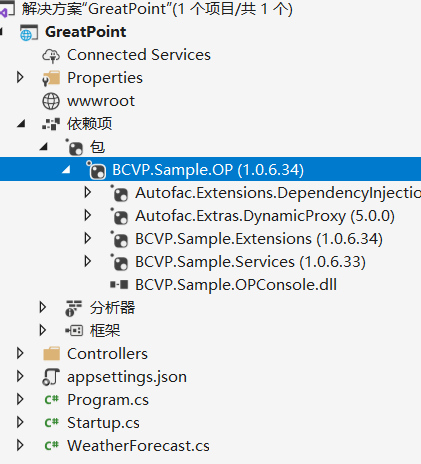The height and width of the screenshot is (464, 421).
Task: Click the 包 packages icon
Action: click(74, 147)
